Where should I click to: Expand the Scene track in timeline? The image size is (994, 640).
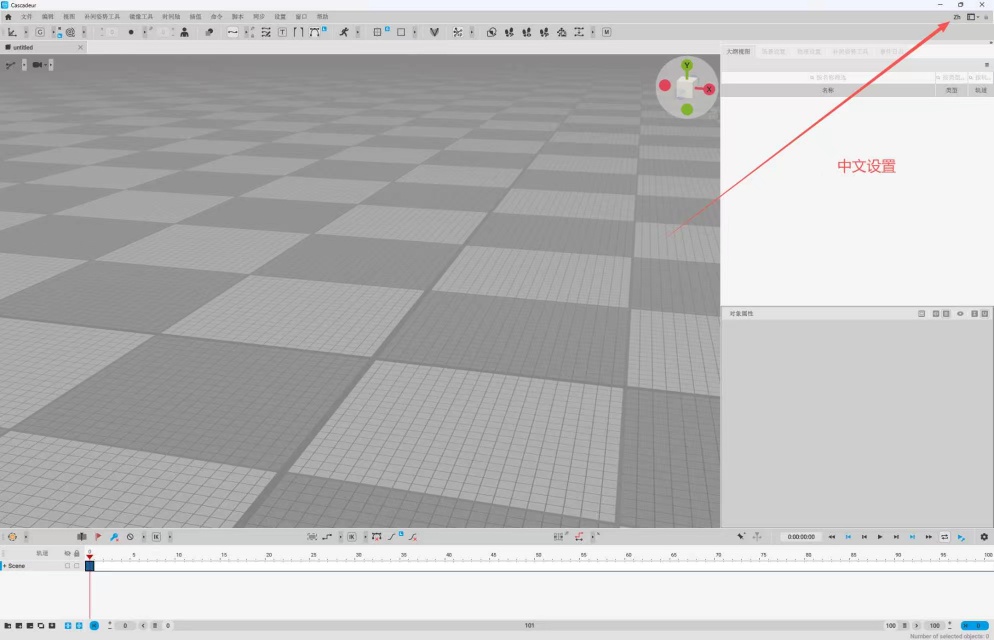[x=4, y=566]
